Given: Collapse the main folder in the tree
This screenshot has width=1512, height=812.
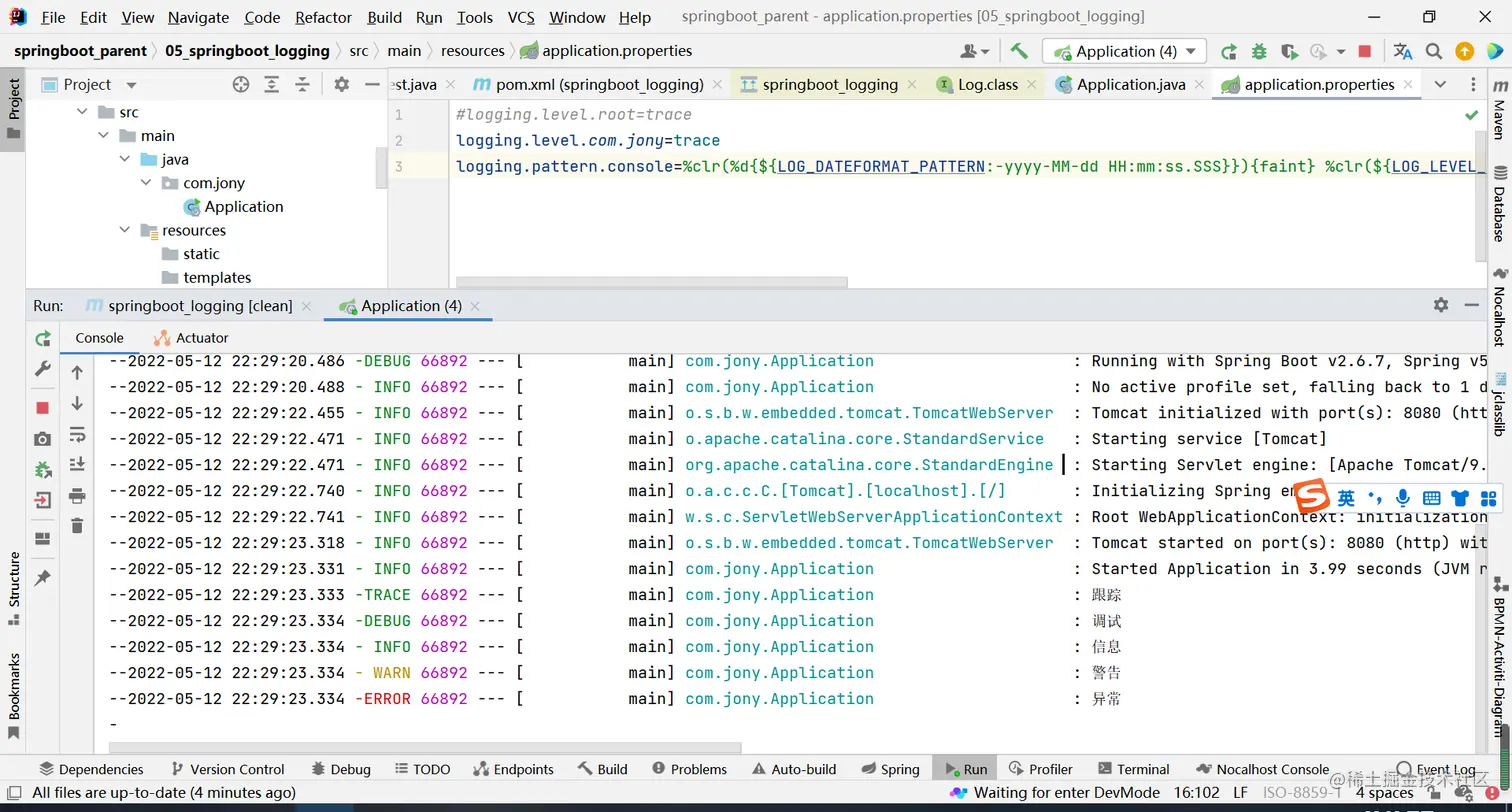Looking at the screenshot, I should click(x=104, y=136).
